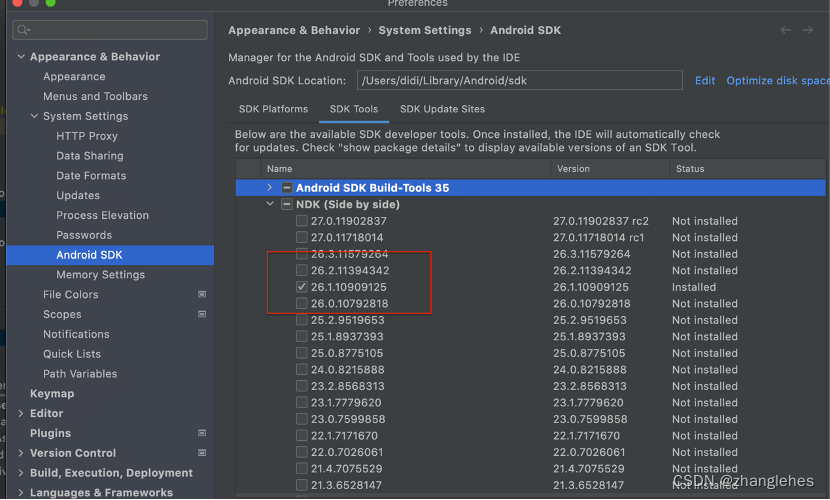Select NDK row 22.1.7171670

pos(530,435)
